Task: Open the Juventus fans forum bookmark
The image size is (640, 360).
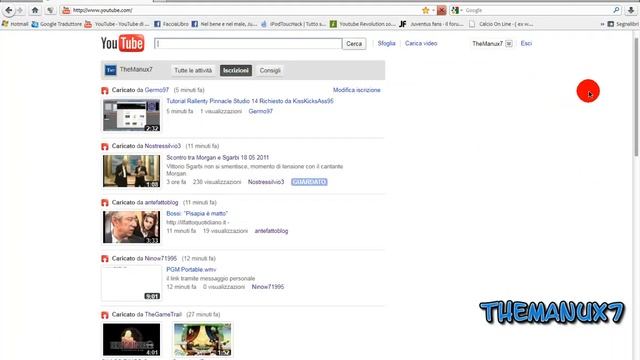Action: [x=431, y=24]
